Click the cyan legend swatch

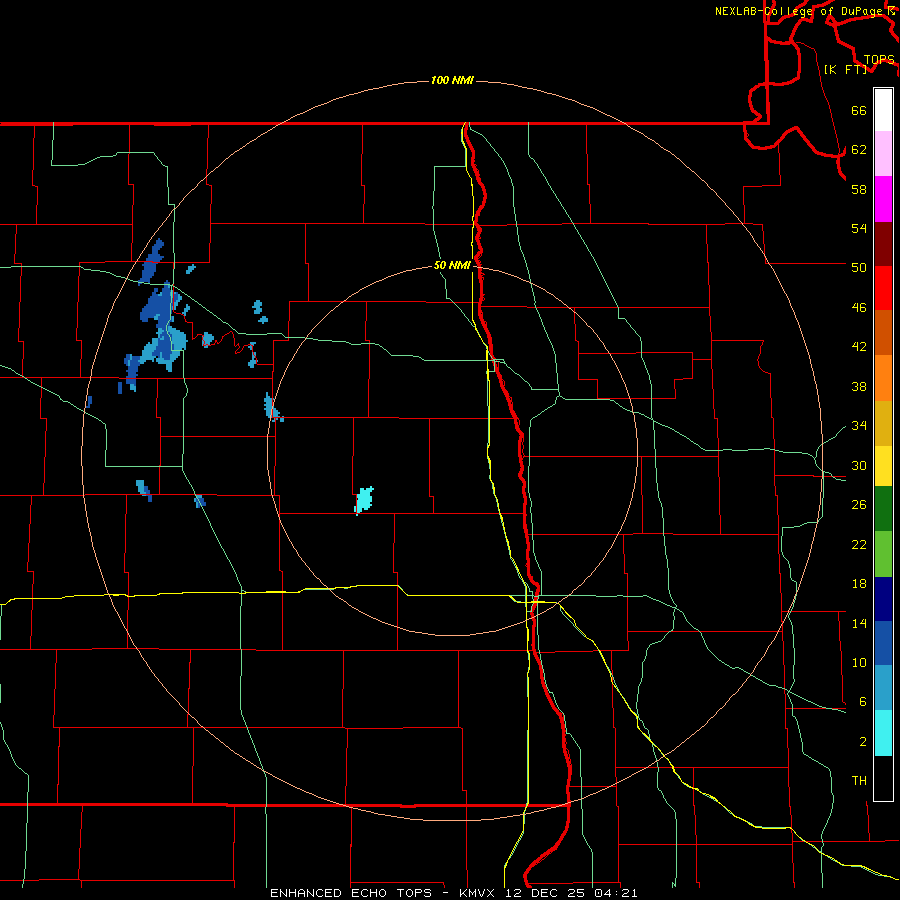pyautogui.click(x=883, y=733)
